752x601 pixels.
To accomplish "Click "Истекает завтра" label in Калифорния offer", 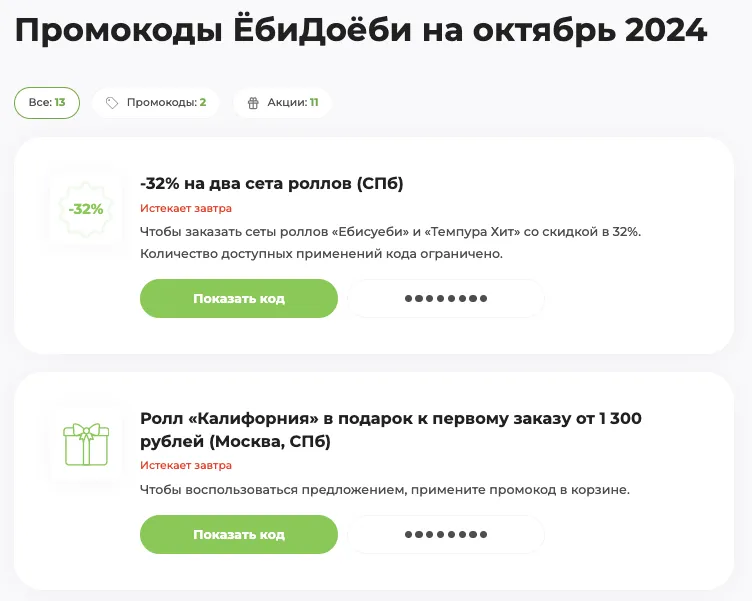I will 186,465.
